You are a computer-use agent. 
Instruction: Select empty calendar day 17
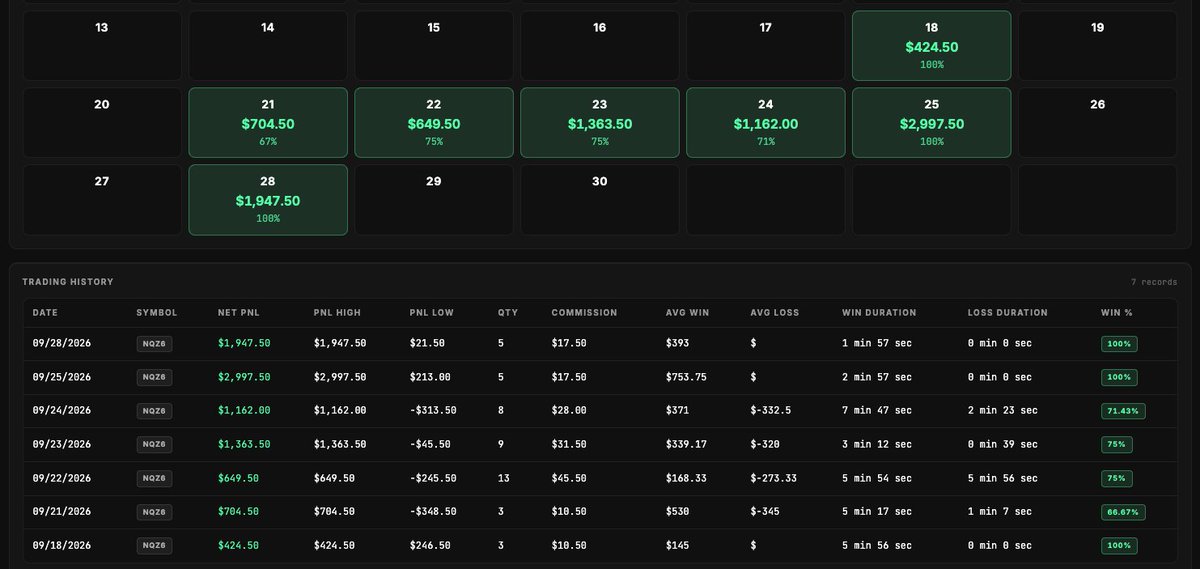(x=766, y=45)
